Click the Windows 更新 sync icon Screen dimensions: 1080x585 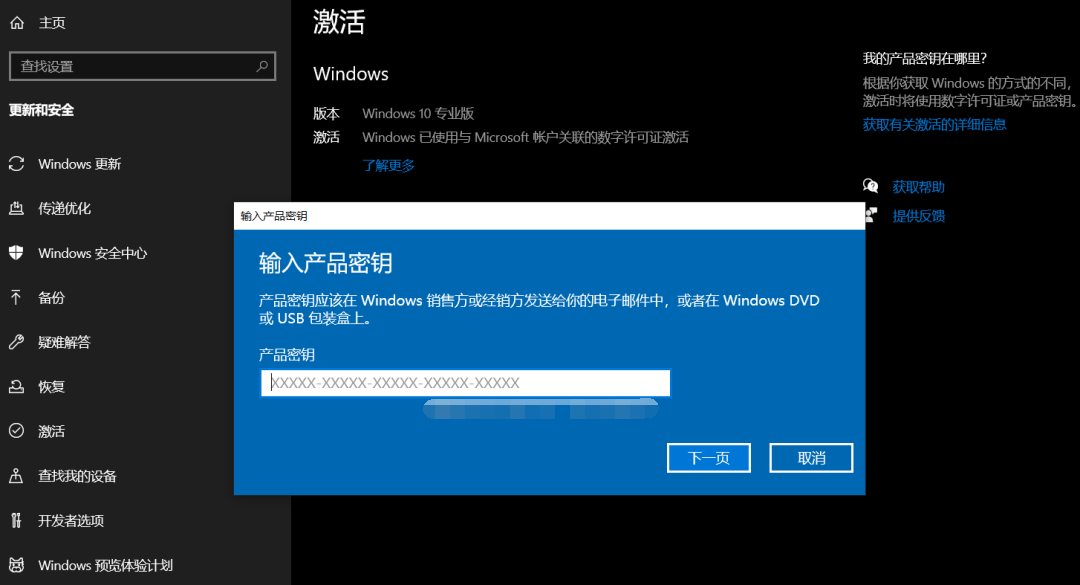point(17,164)
